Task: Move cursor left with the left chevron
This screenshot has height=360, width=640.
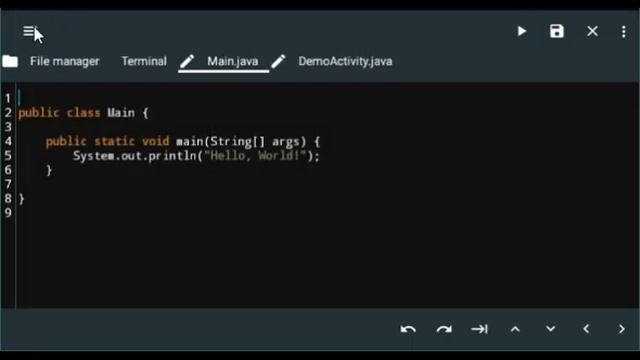Action: 586,329
